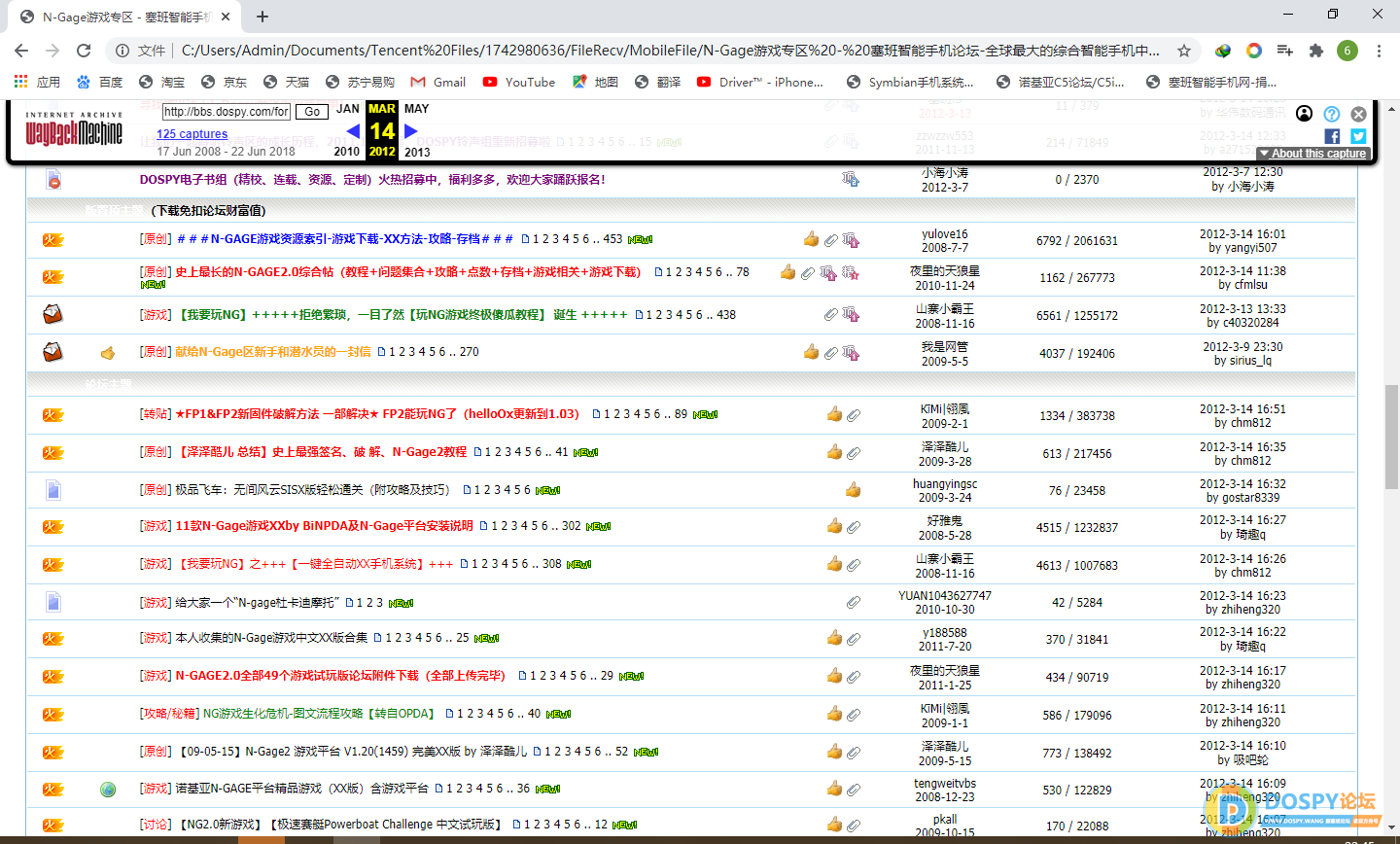Click hot-thread folder icon for FP1&FP2 row
The width and height of the screenshot is (1400, 844).
tap(52, 415)
